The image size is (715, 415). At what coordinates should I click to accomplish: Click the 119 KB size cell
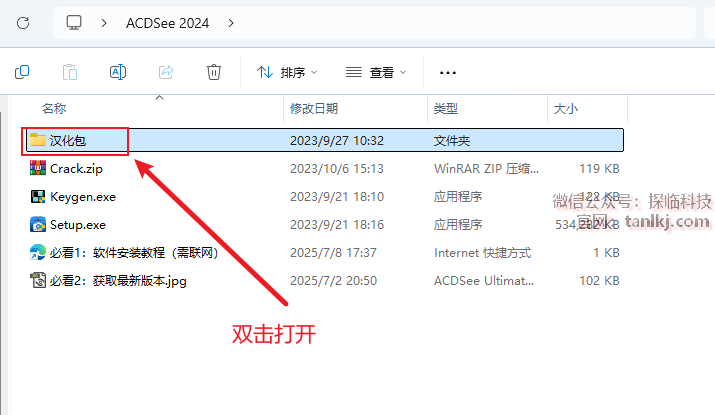click(x=599, y=169)
